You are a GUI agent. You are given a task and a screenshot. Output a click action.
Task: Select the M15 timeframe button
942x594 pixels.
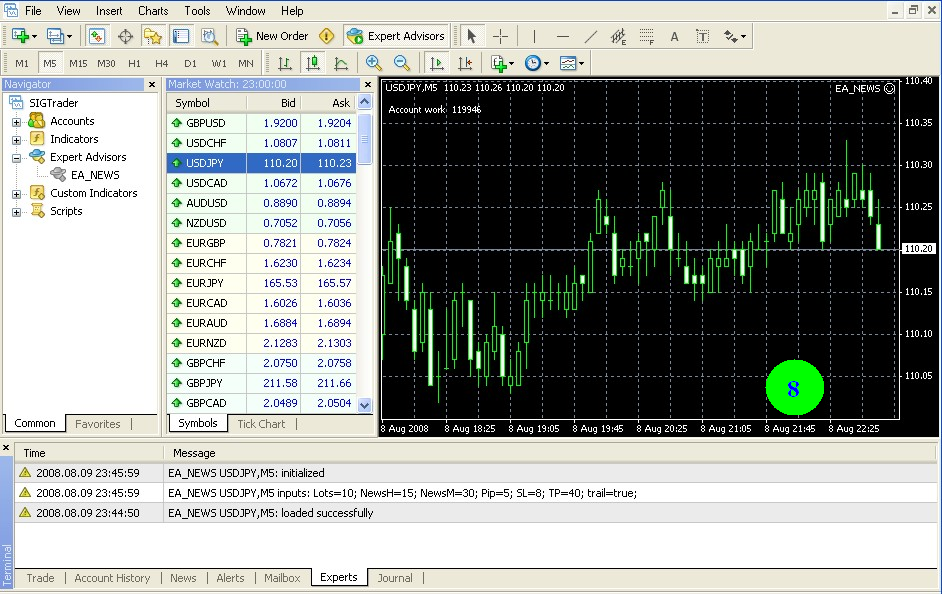(x=78, y=63)
